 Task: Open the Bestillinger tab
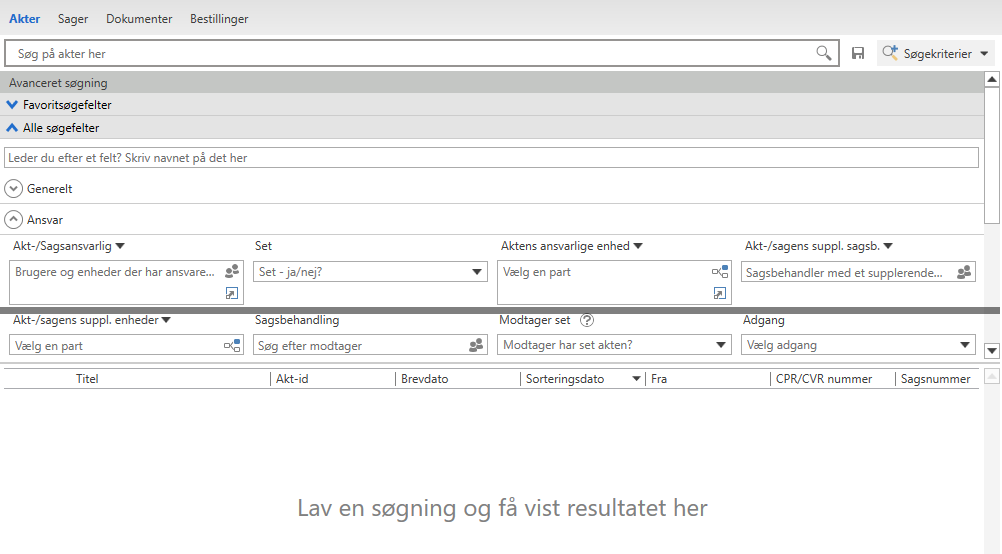(x=219, y=19)
